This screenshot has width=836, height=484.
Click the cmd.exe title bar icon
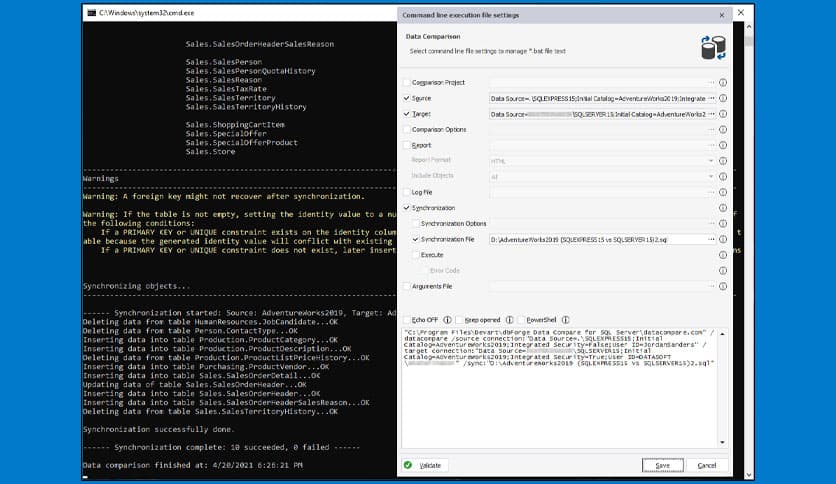coord(92,12)
